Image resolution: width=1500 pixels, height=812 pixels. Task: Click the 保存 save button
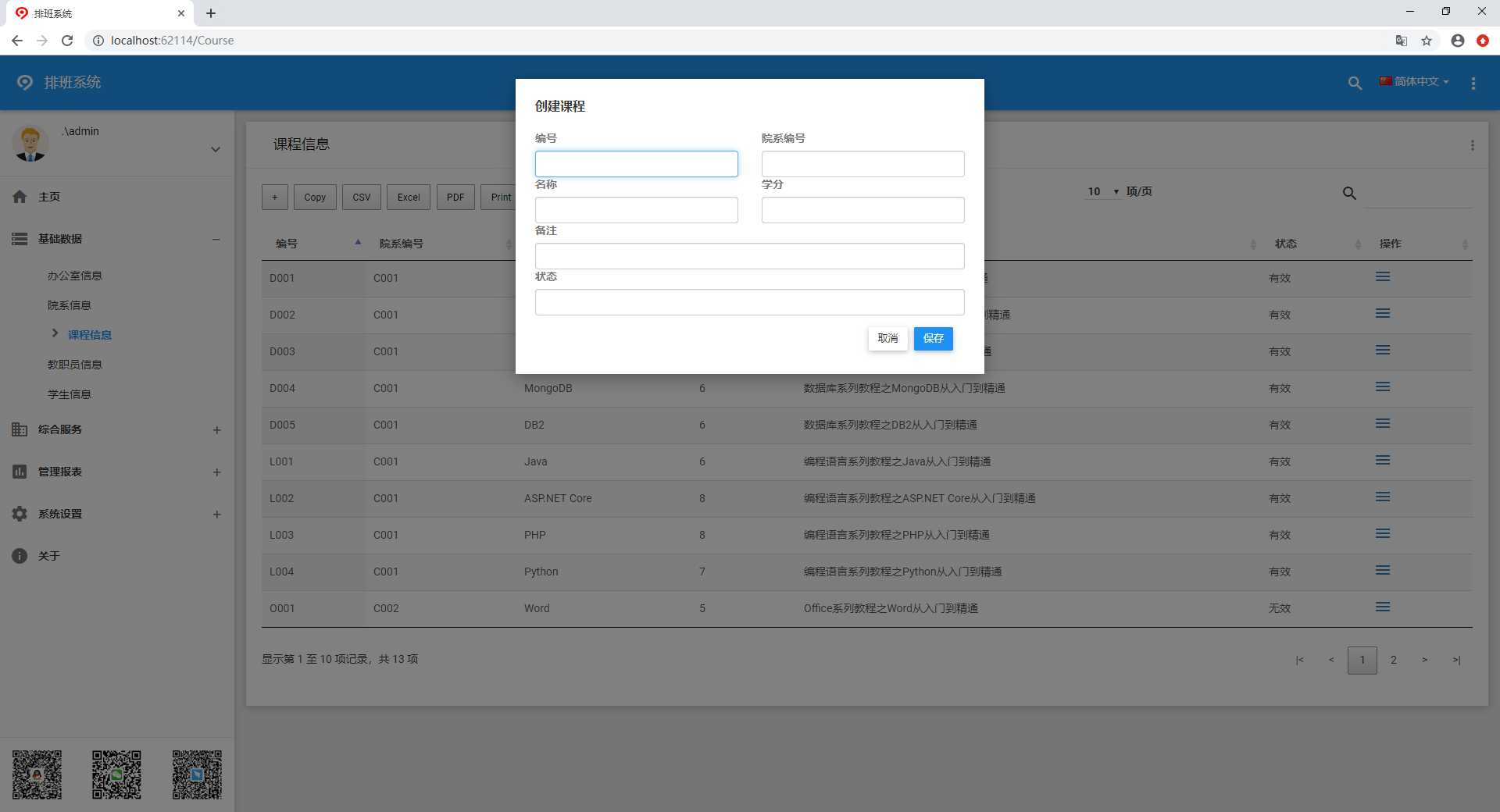tap(933, 338)
